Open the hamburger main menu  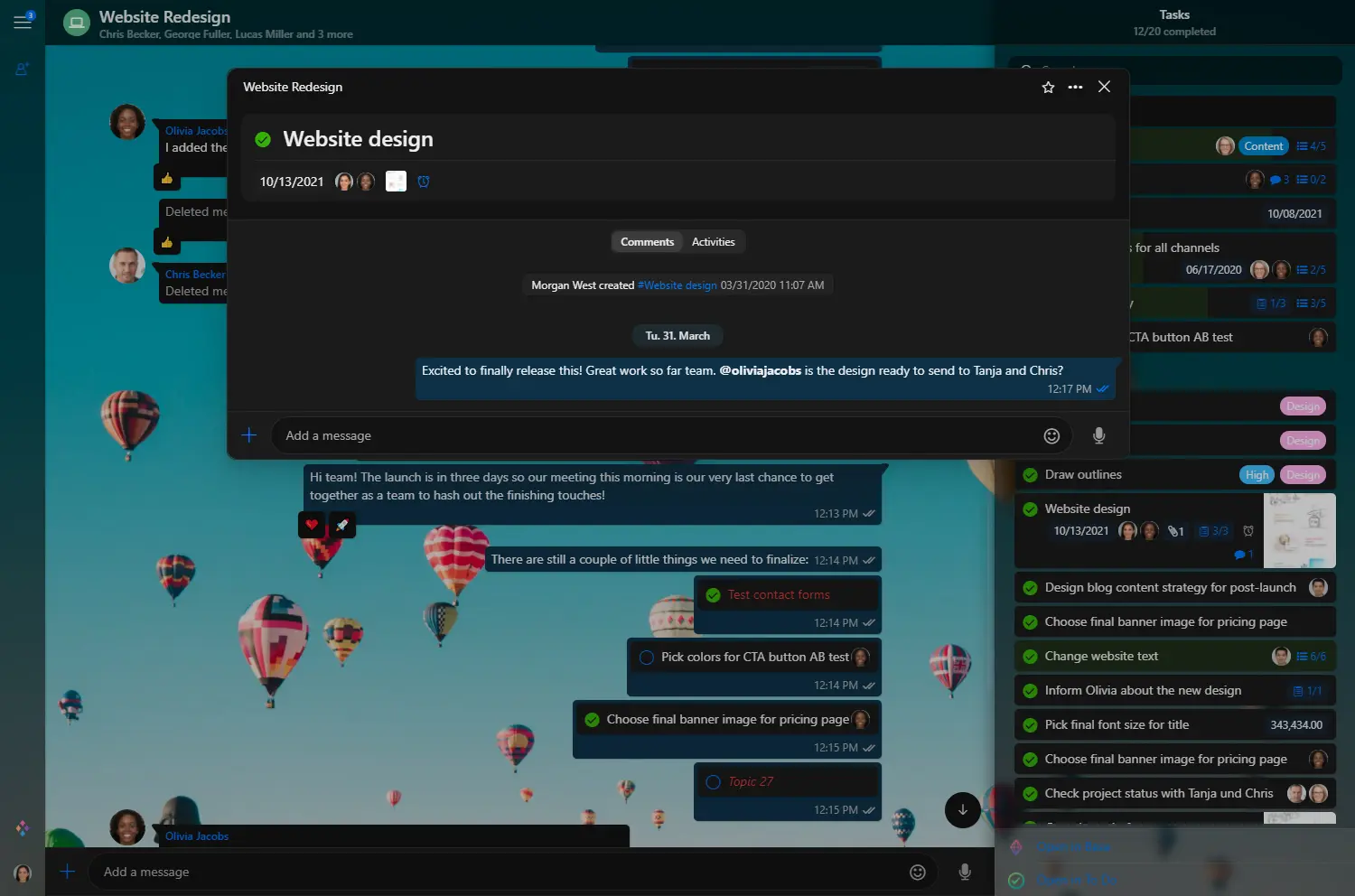click(x=23, y=22)
